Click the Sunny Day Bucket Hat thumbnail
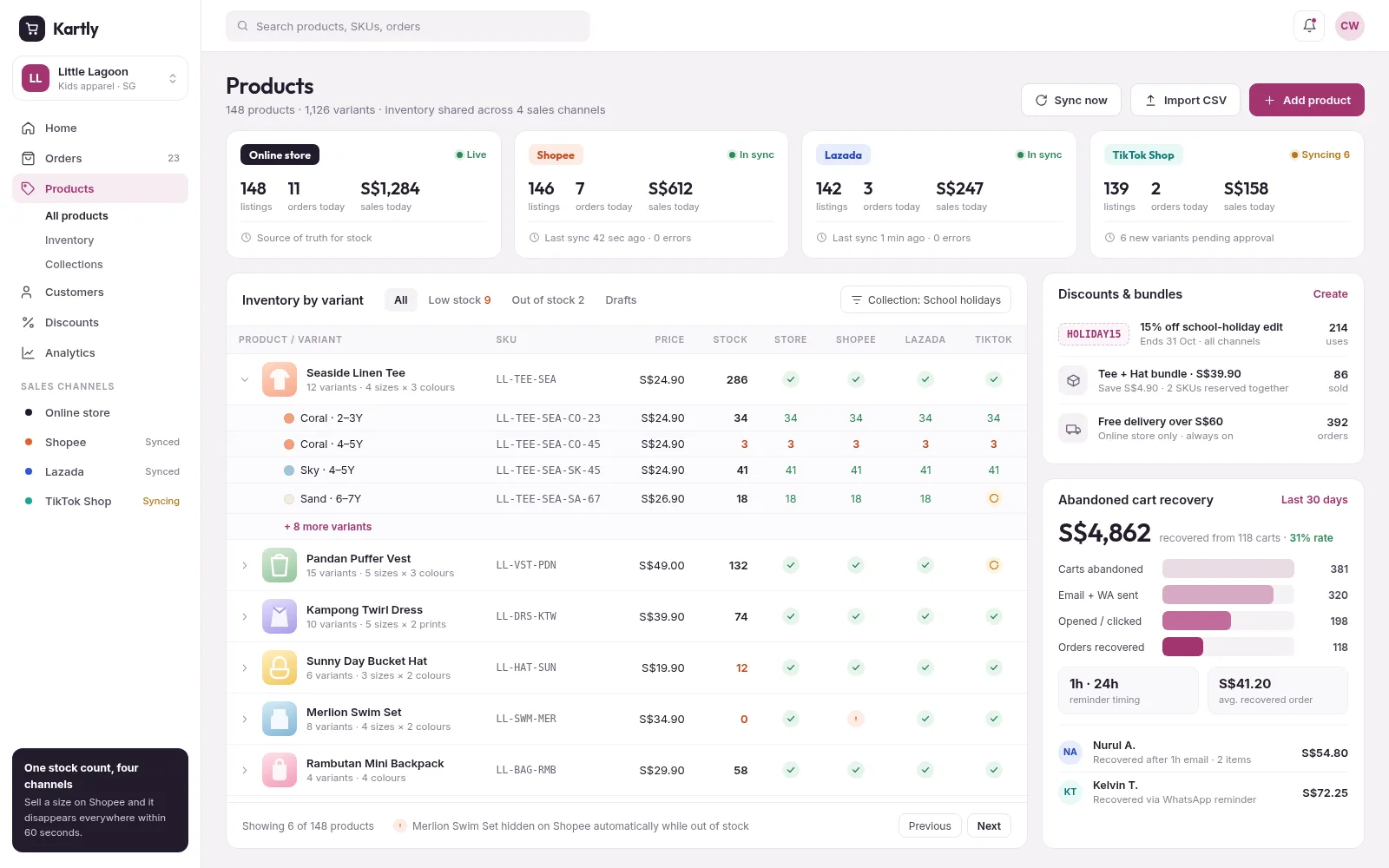Viewport: 1389px width, 868px height. click(280, 667)
